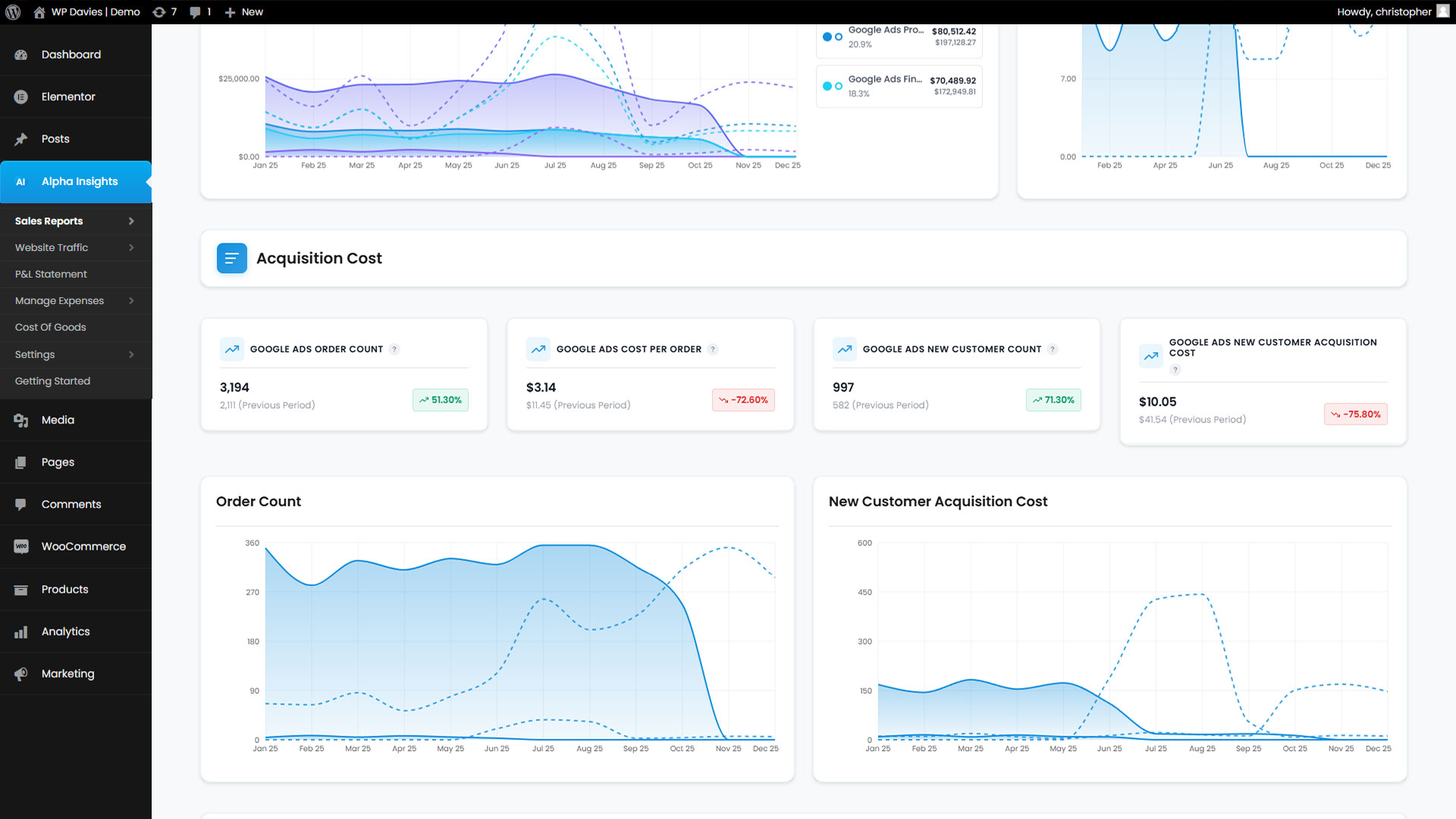Expand the Manage Expenses submenu arrow

pos(131,301)
